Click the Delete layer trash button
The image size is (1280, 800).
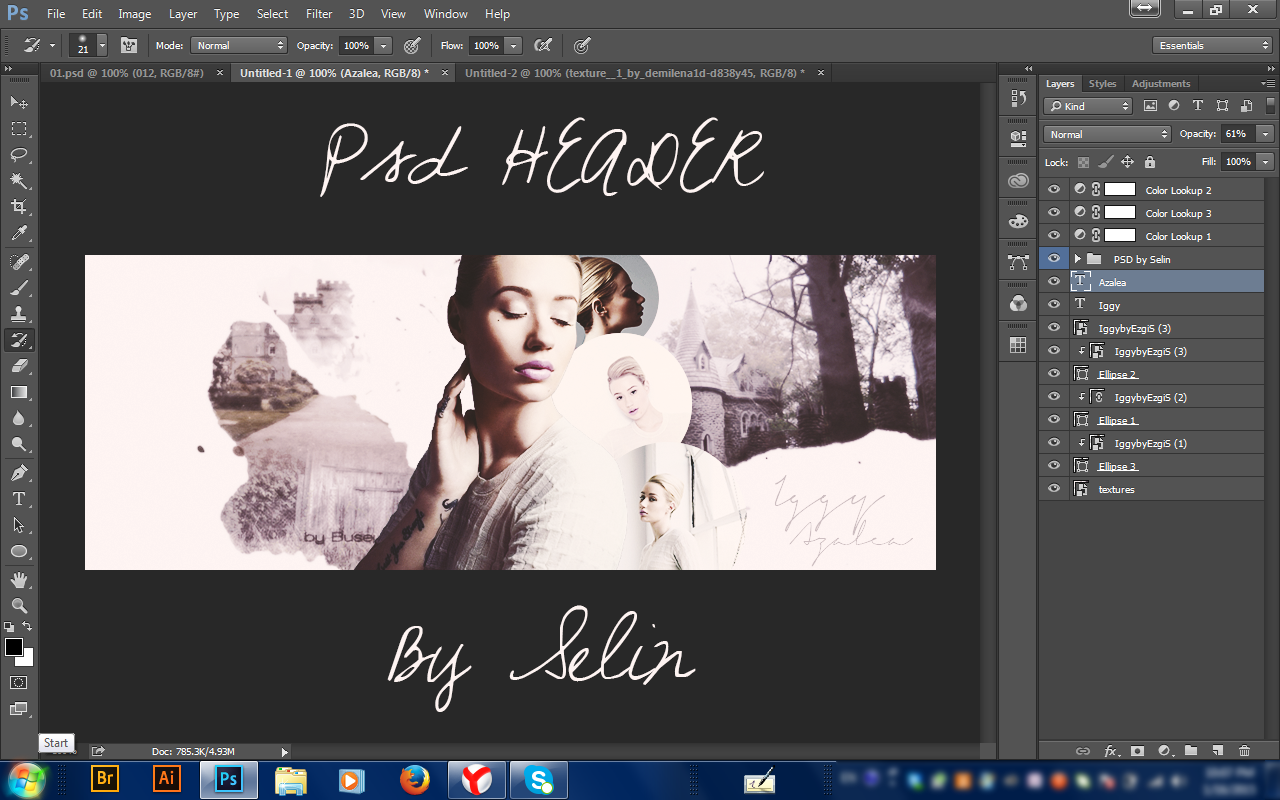[1244, 751]
